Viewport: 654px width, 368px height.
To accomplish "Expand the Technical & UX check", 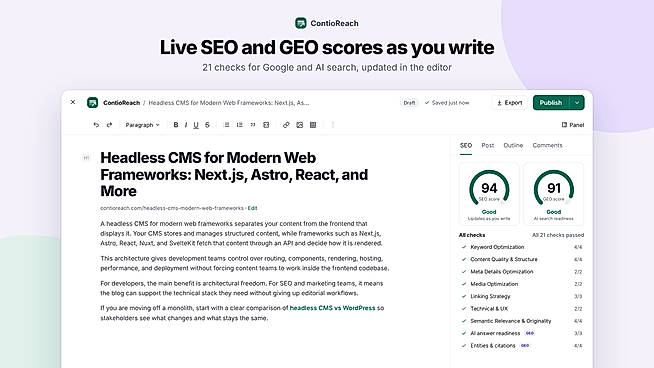I will (521, 308).
